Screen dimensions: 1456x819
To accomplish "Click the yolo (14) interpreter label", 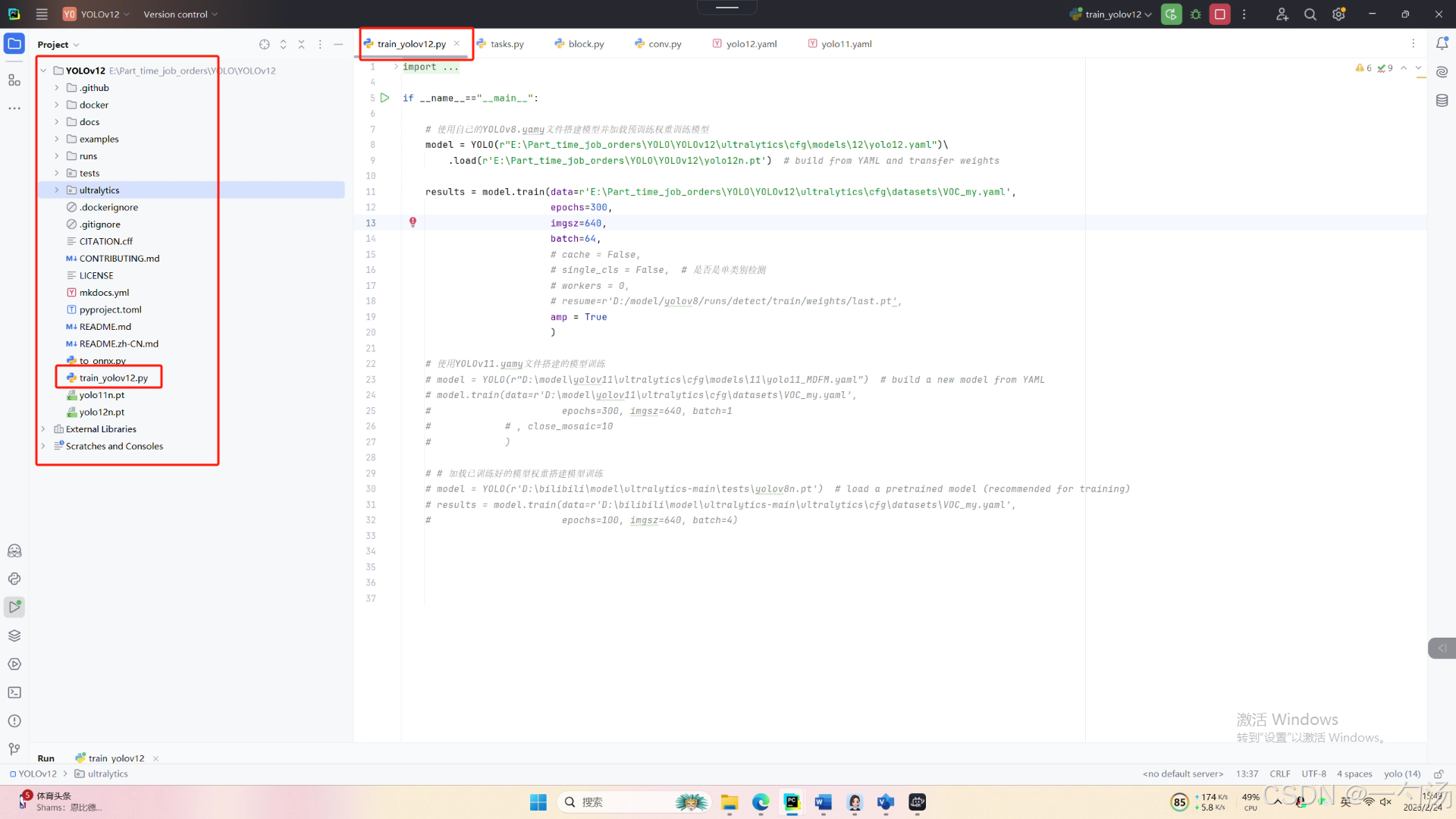I will [x=1401, y=774].
